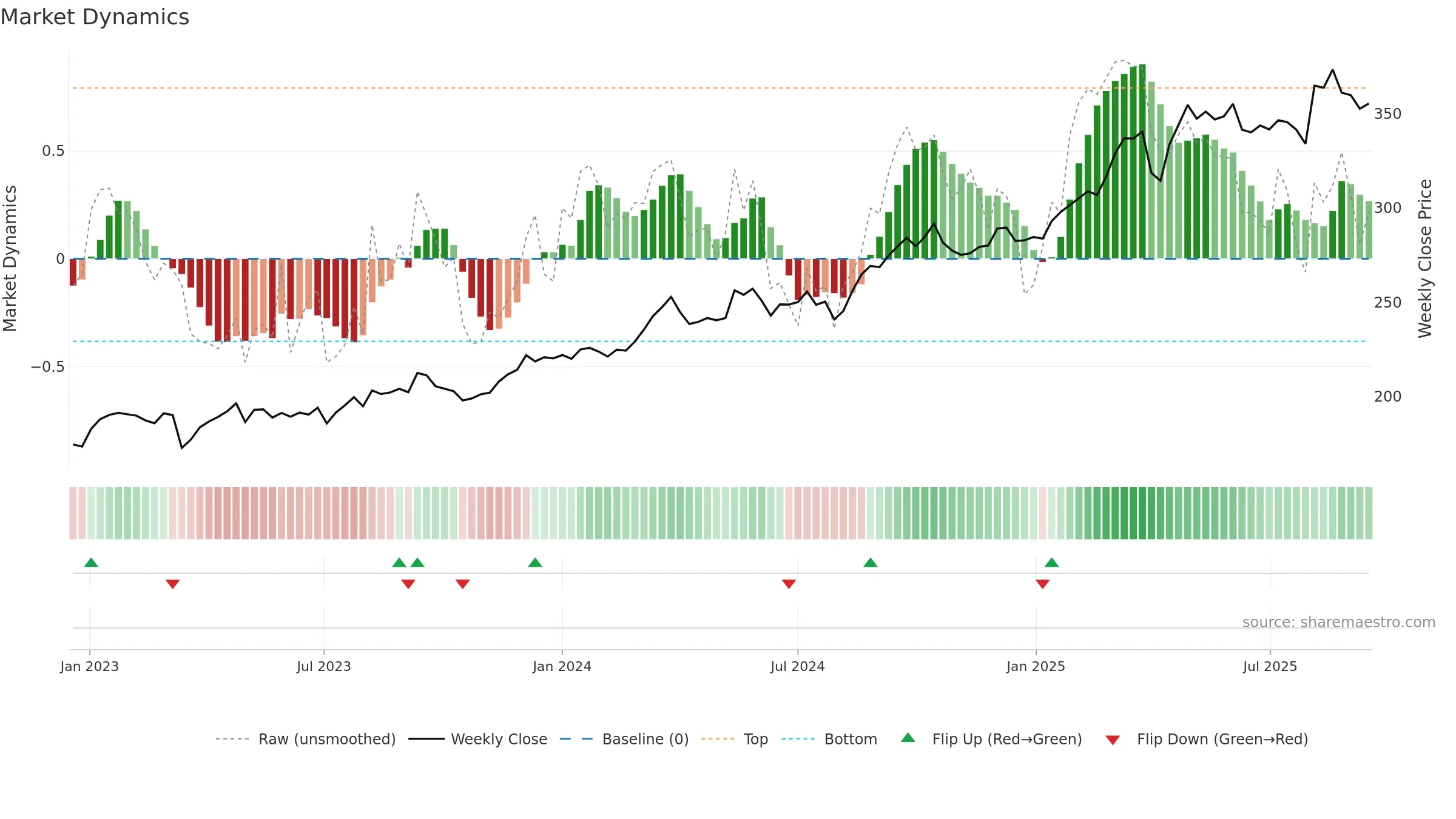Toggle the Baseline (0) legend entry
Image resolution: width=1456 pixels, height=819 pixels.
(624, 739)
